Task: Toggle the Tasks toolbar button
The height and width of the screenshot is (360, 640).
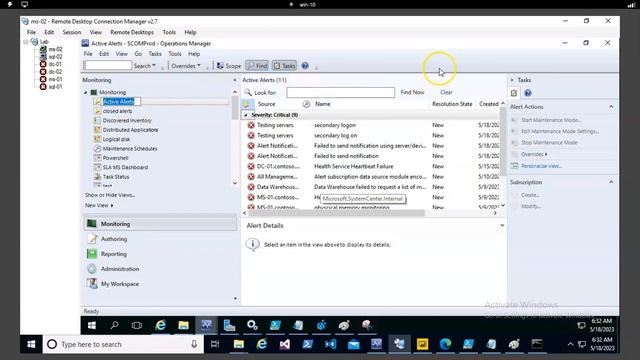Action: [284, 66]
